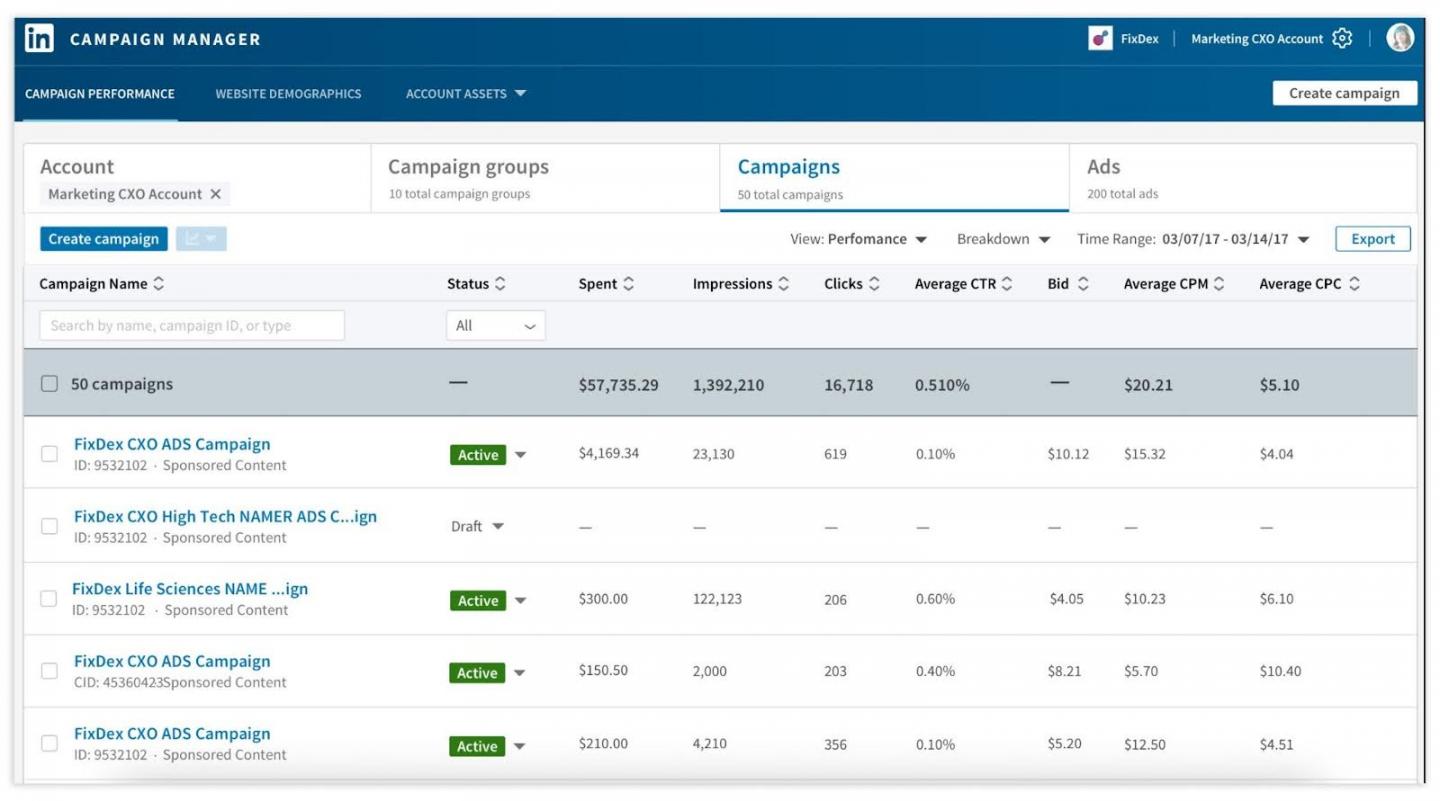Image resolution: width=1440 pixels, height=801 pixels.
Task: Open the chart view icon button
Action: pyautogui.click(x=201, y=239)
